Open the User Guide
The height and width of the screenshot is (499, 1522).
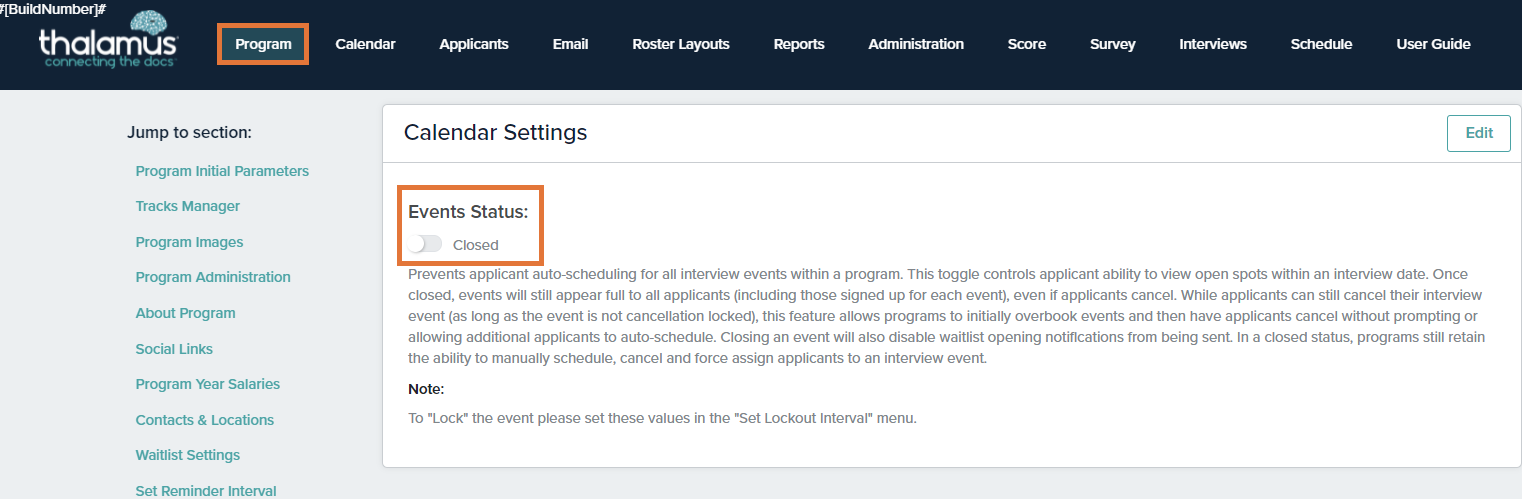coord(1433,44)
